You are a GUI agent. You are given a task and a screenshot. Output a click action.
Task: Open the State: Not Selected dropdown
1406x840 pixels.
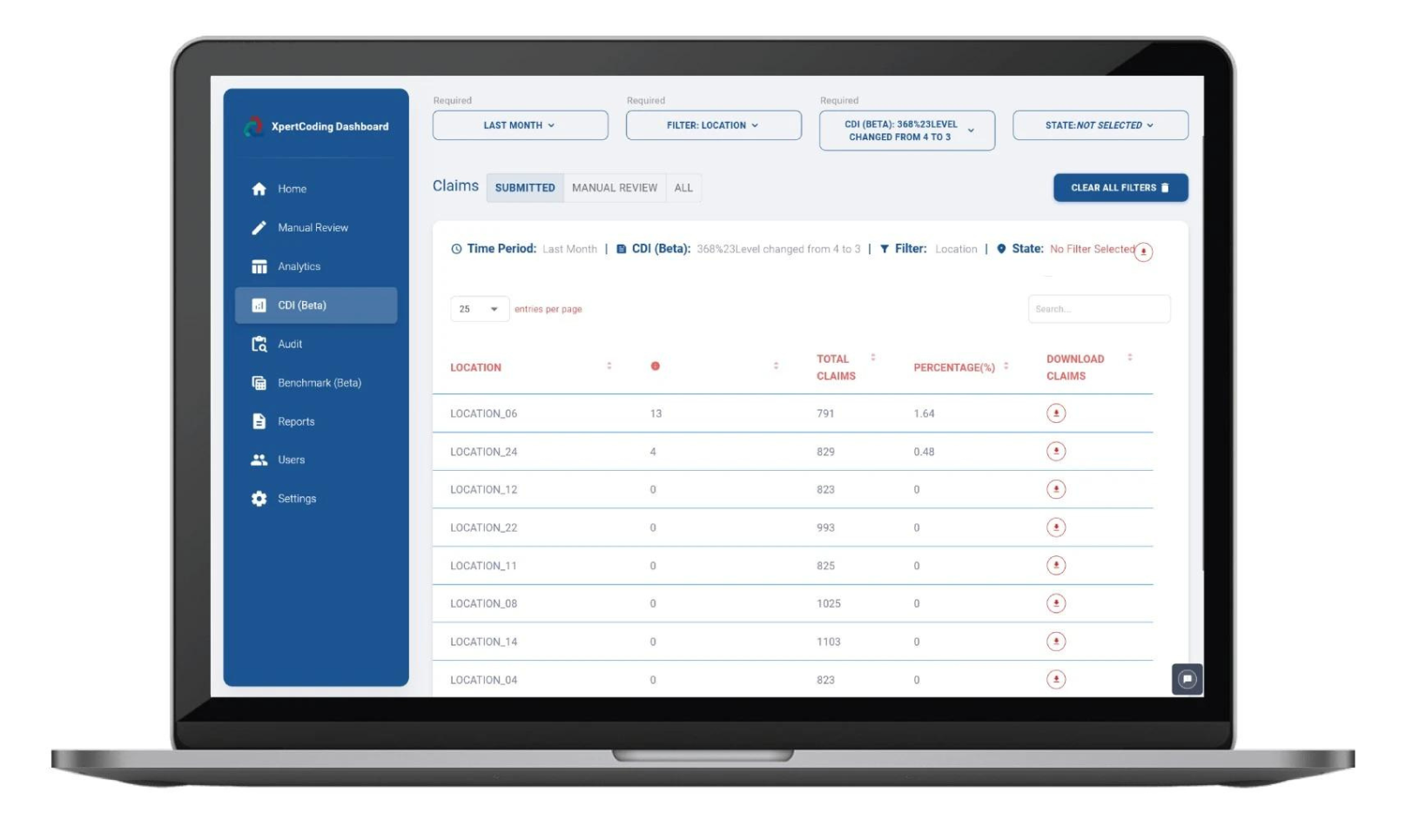coord(1100,125)
